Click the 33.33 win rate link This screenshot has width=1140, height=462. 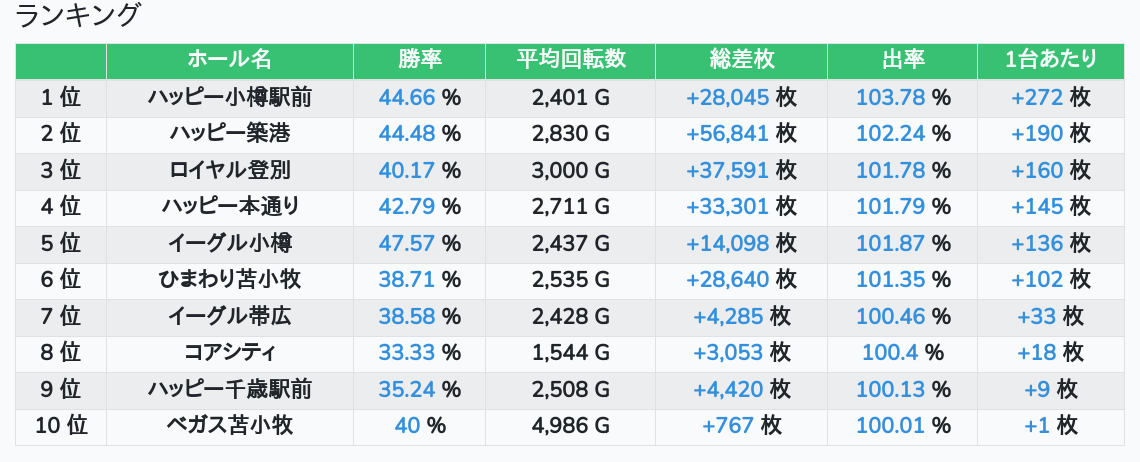(407, 353)
